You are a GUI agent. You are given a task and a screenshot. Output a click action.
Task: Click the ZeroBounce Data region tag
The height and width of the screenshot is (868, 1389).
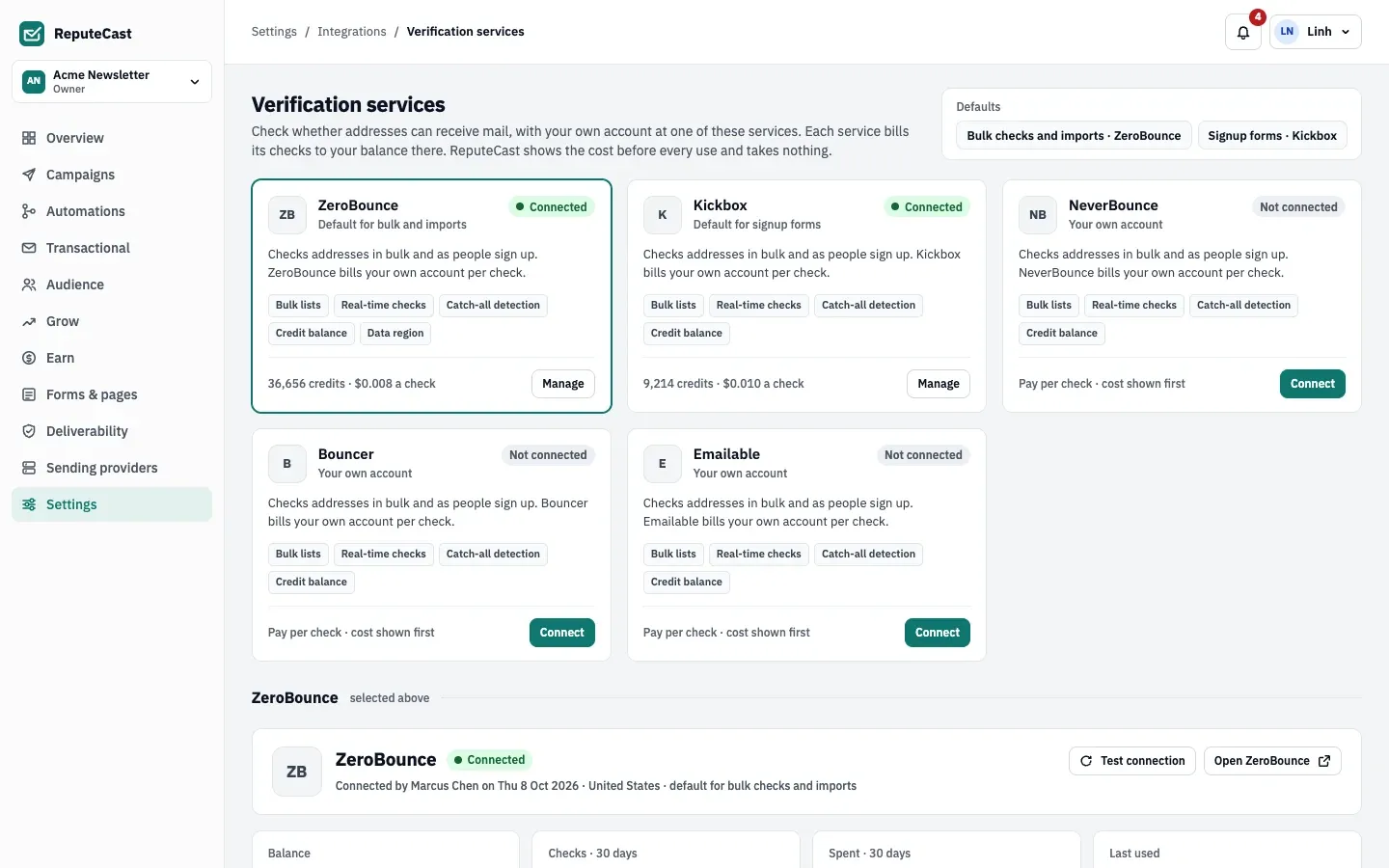[x=395, y=334]
